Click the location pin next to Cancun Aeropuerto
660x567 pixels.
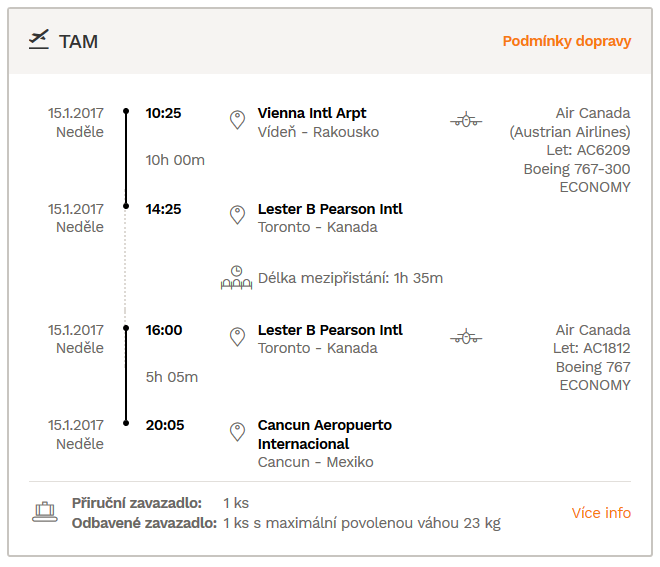click(237, 432)
